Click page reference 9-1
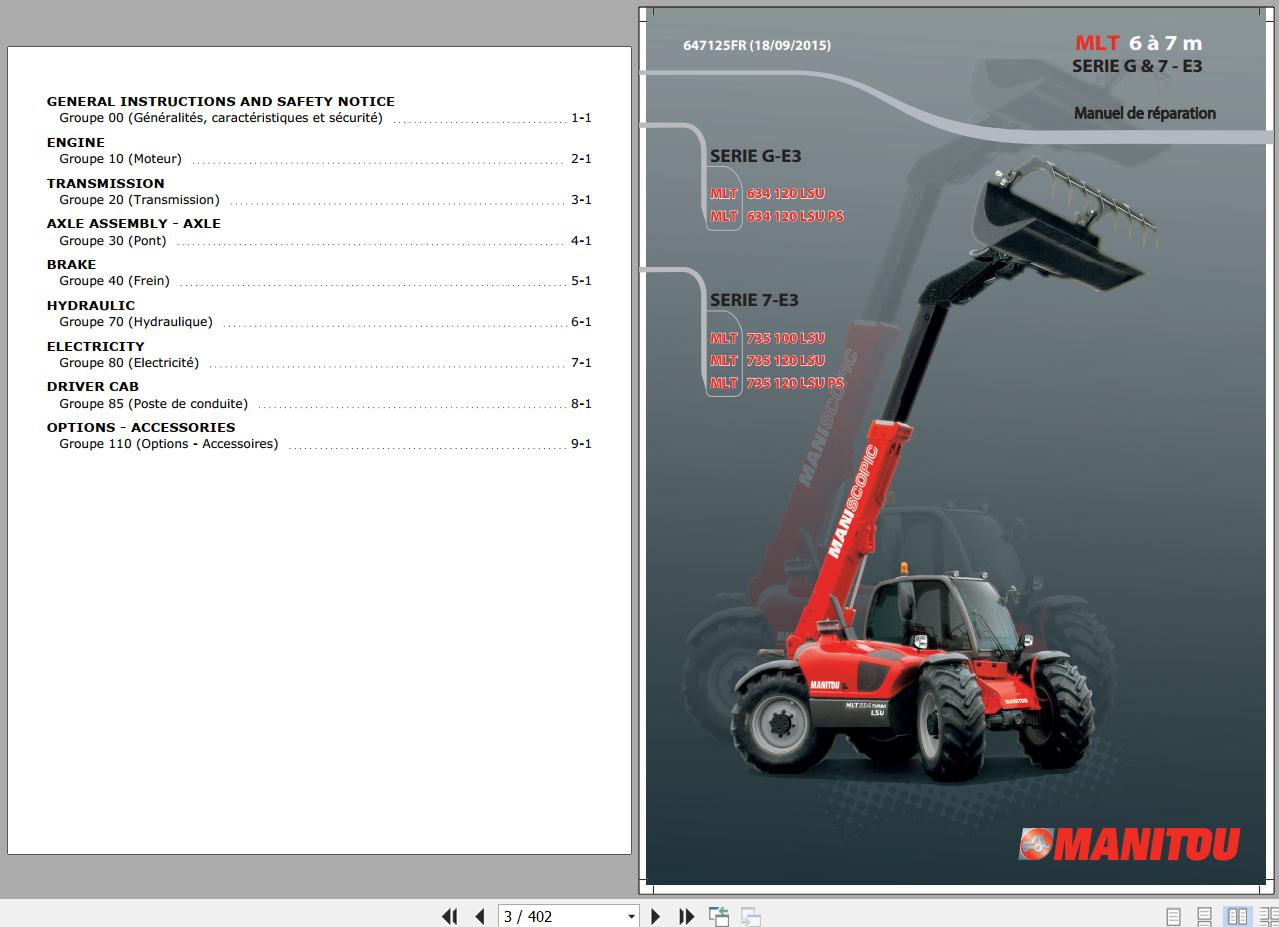The width and height of the screenshot is (1279, 927). (x=581, y=444)
